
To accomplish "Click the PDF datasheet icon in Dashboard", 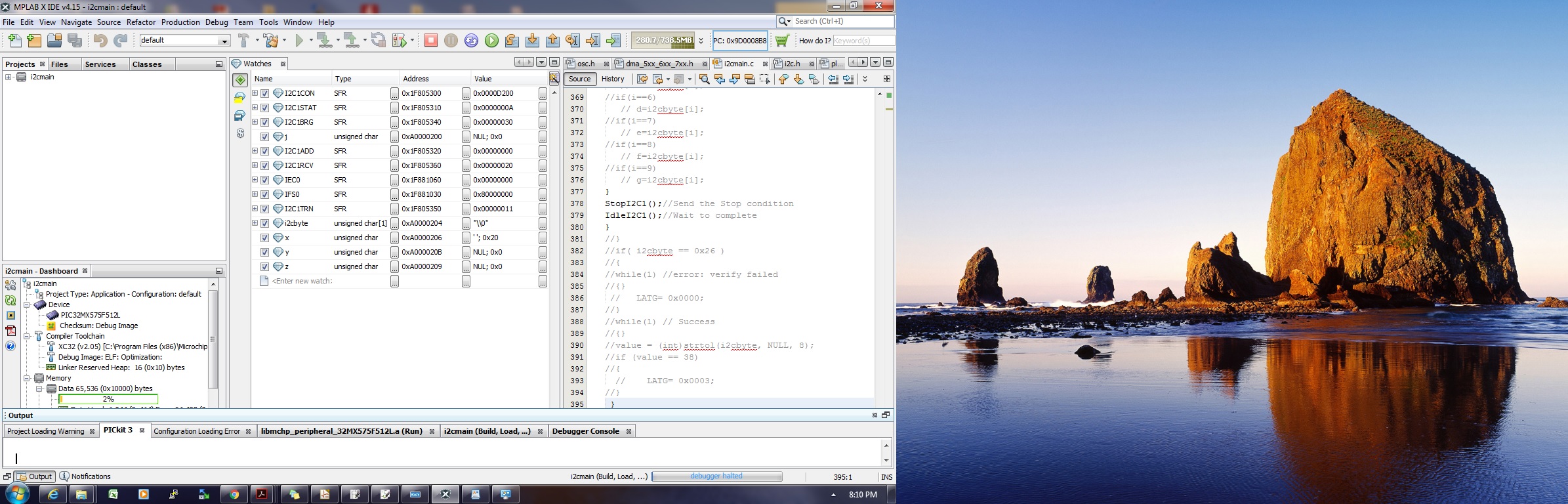I will [10, 331].
